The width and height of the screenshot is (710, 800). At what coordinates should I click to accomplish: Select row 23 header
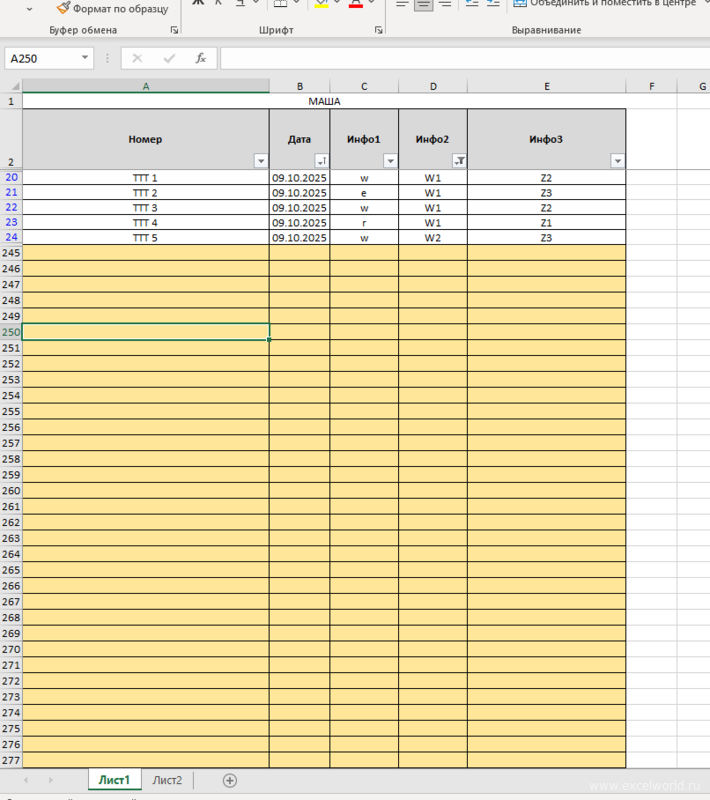[x=11, y=223]
